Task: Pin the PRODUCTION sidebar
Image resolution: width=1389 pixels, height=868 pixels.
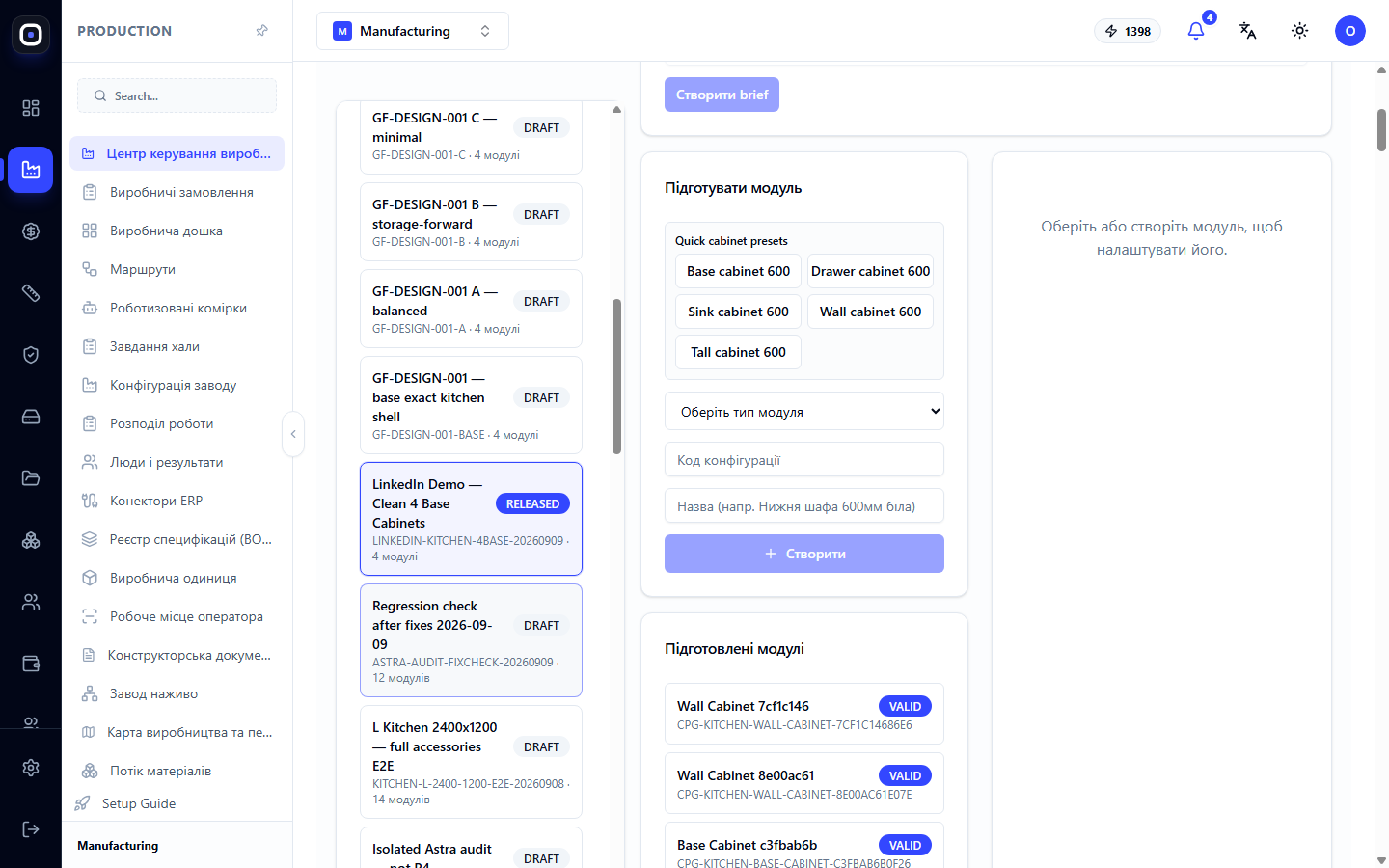Action: (261, 31)
